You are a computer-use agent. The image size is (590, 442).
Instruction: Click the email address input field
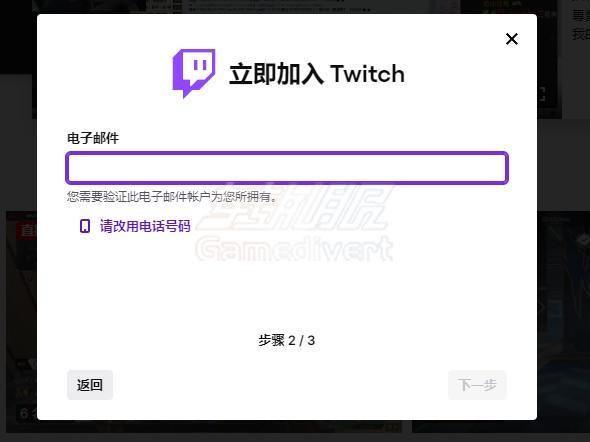click(287, 168)
